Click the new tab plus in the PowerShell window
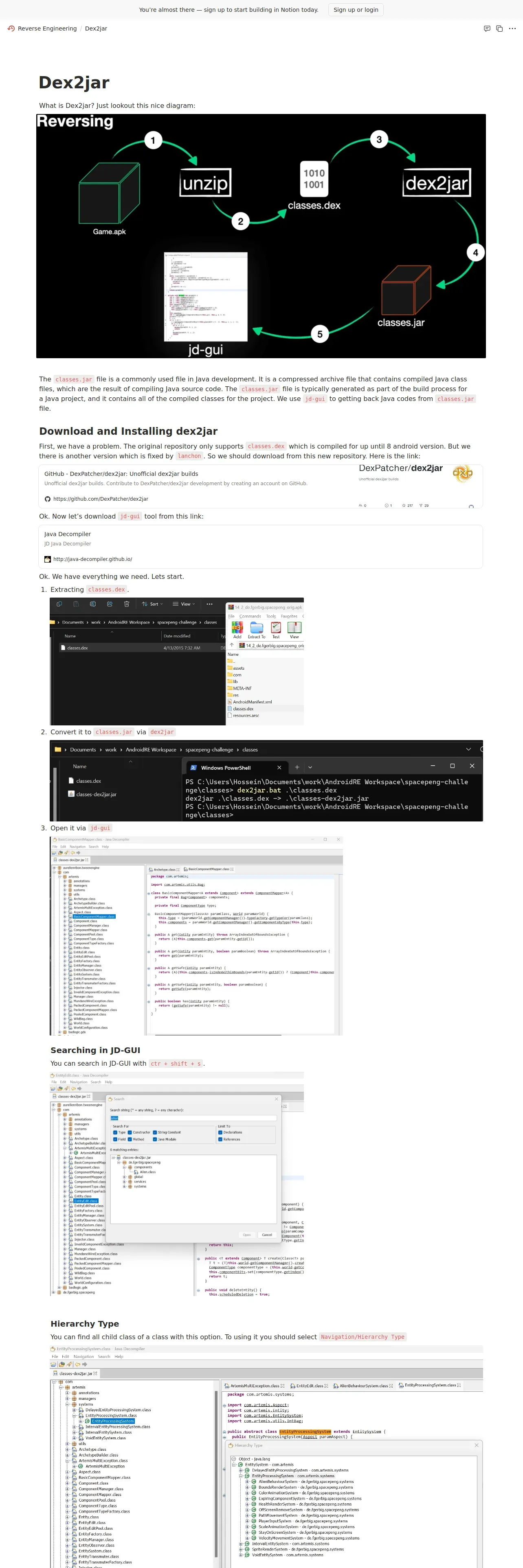This screenshot has width=523, height=1568. pyautogui.click(x=297, y=768)
